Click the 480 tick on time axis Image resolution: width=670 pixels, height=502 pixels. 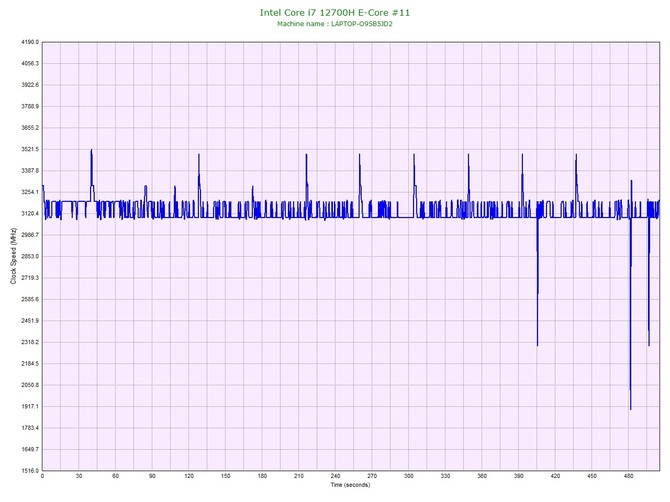click(x=629, y=476)
